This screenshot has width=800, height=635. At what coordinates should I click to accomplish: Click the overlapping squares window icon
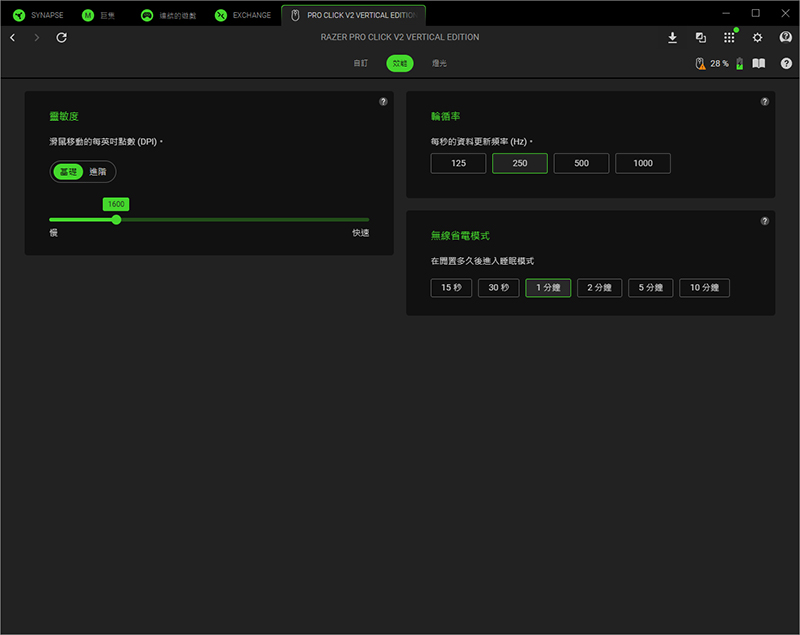pos(701,37)
